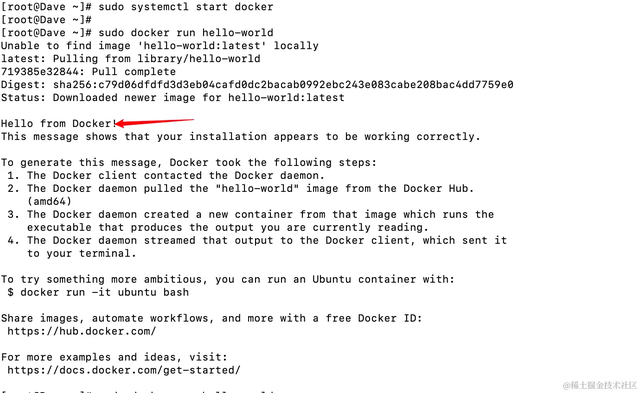The image size is (640, 393).
Task: Click the red arrow annotation head
Action: click(121, 123)
